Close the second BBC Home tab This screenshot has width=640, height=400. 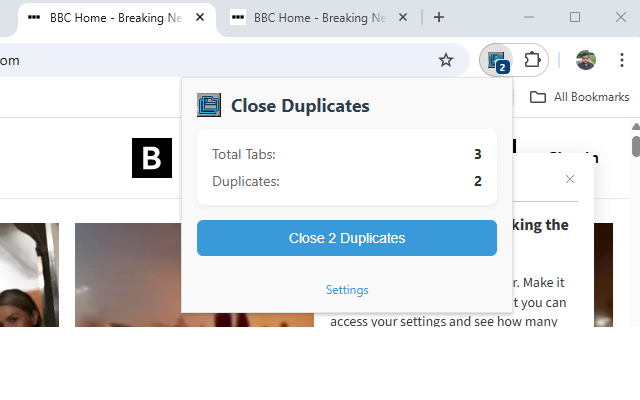click(403, 17)
